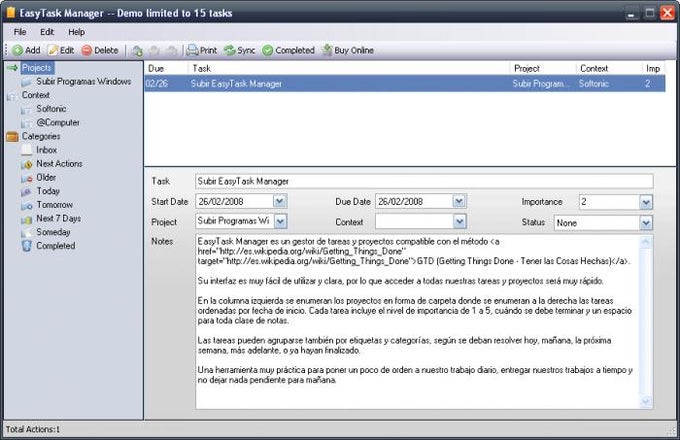This screenshot has height=440, width=680.
Task: Click the Start Date value field
Action: tap(234, 201)
